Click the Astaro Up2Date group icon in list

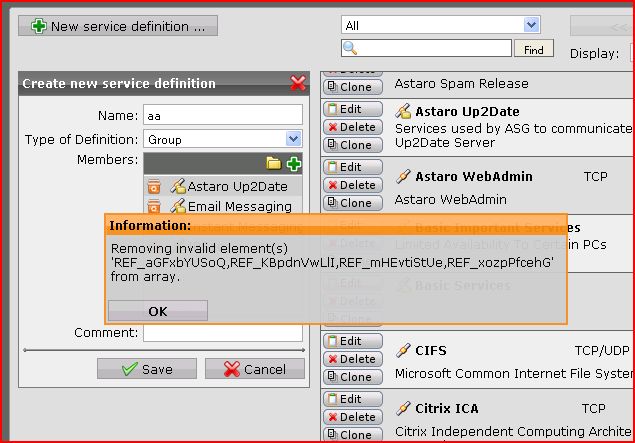click(403, 111)
